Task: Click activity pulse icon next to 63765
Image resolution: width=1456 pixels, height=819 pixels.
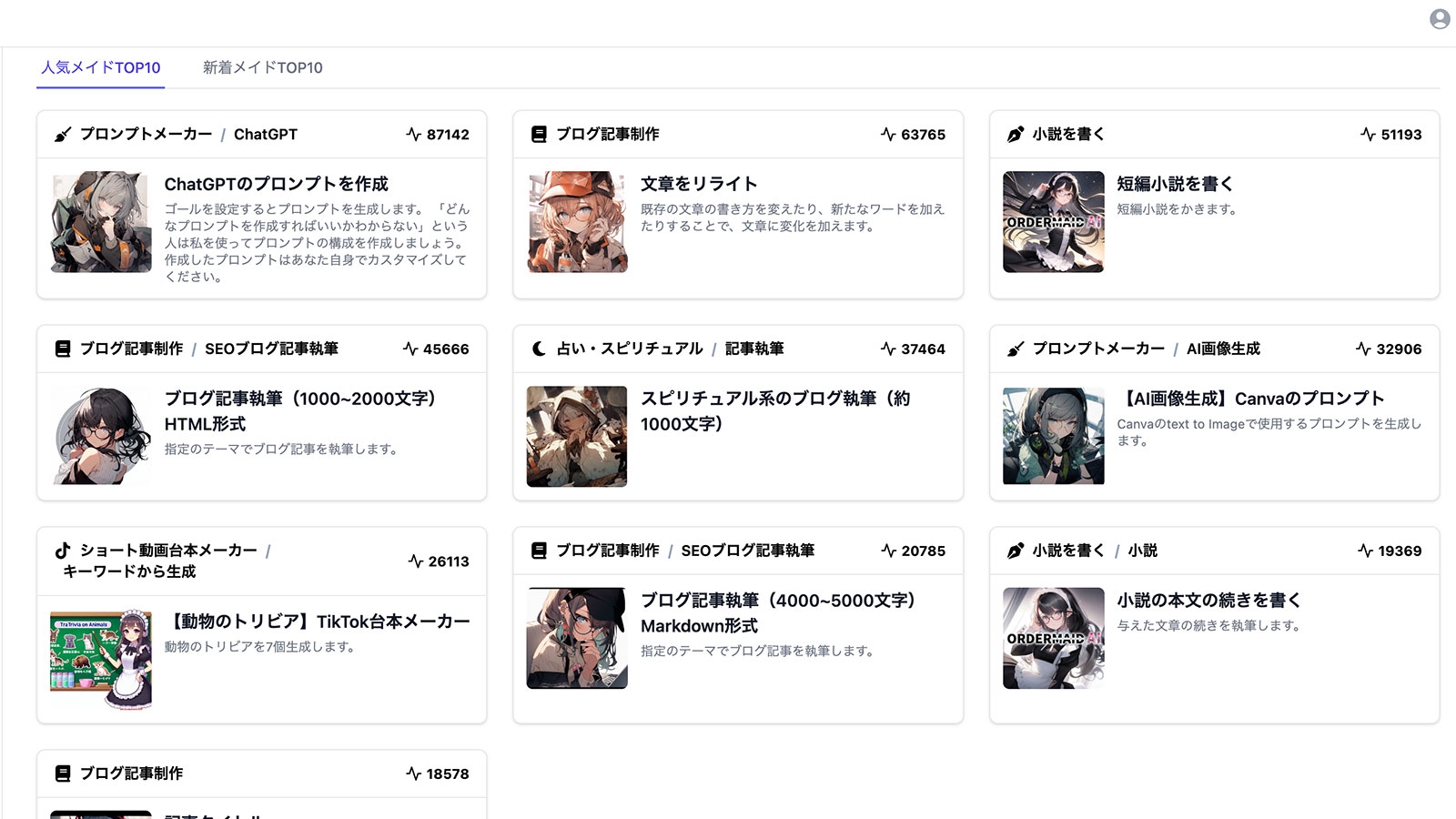Action: (x=888, y=135)
